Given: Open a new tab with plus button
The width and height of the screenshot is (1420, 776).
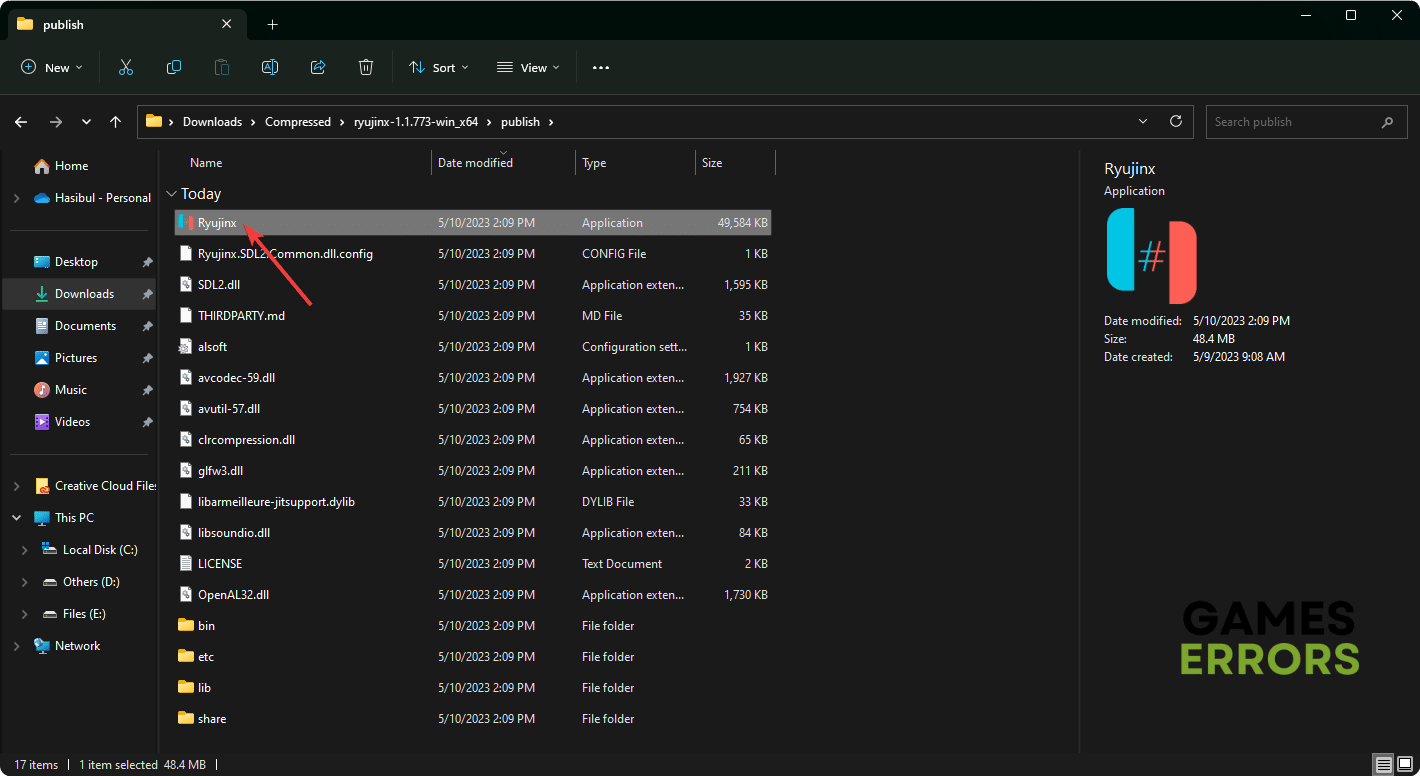Looking at the screenshot, I should 272,24.
